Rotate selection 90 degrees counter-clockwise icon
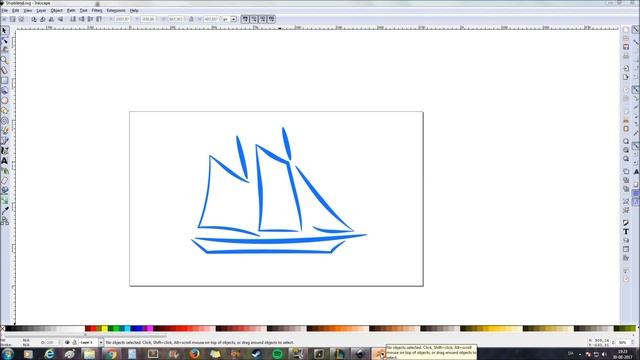Screen dimensions: 640x360 pyautogui.click(x=34, y=19)
